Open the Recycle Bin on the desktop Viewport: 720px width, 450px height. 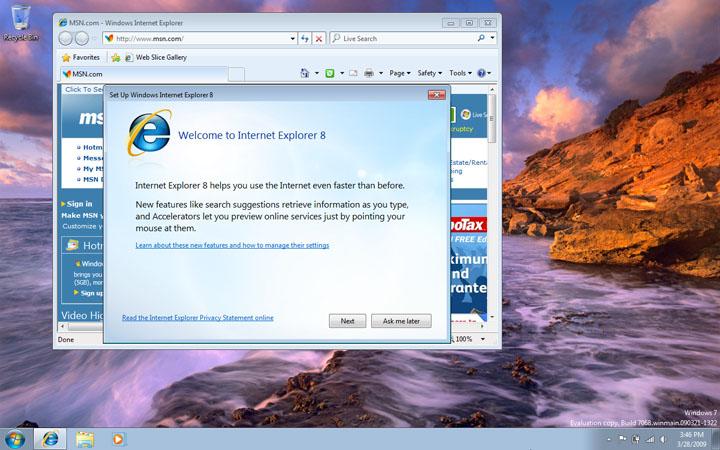point(21,23)
